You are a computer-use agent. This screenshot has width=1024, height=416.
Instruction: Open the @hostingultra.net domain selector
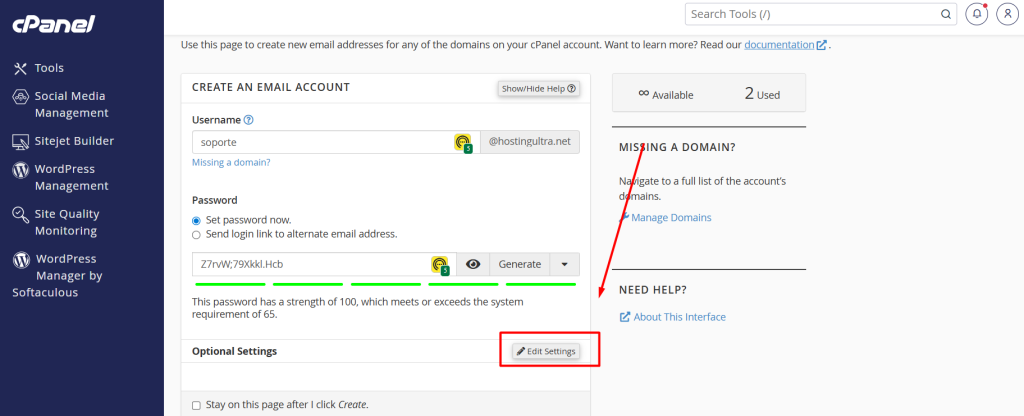[530, 143]
